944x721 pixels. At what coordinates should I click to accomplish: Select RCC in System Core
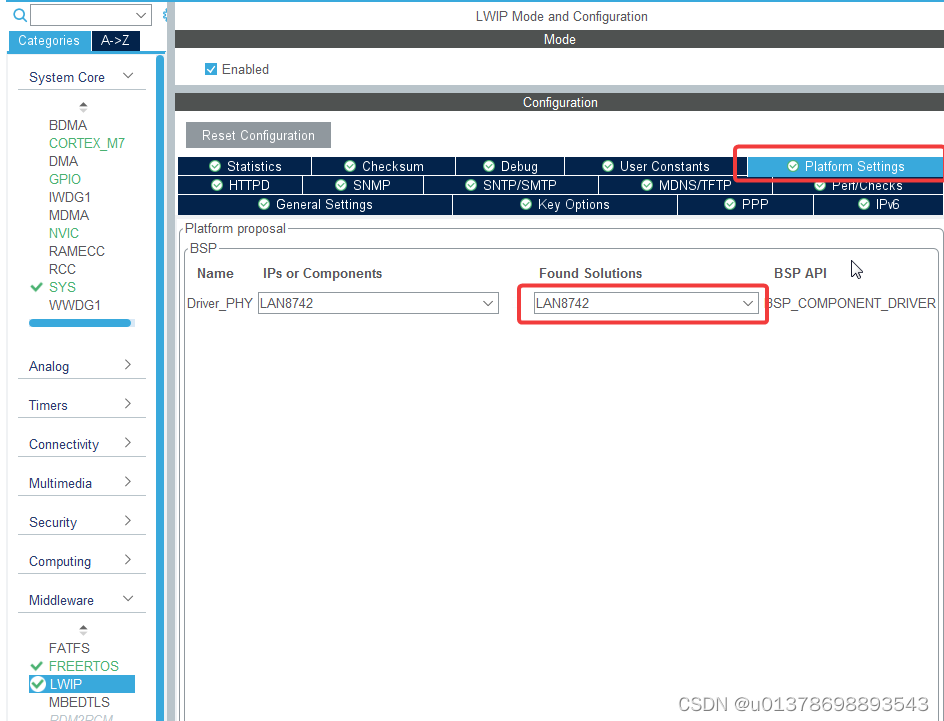(62, 269)
